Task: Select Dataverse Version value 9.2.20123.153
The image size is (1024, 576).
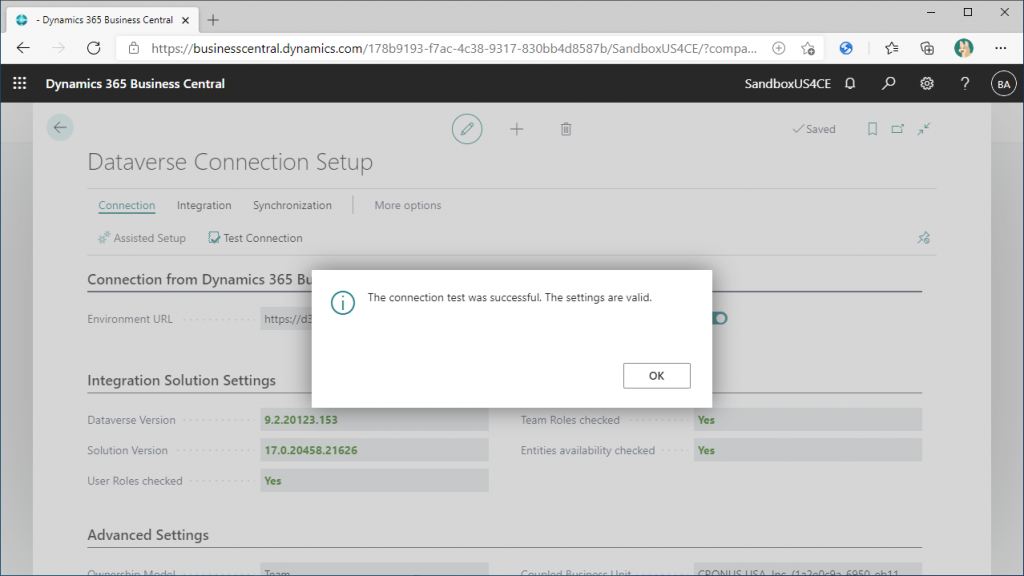Action: pos(374,420)
